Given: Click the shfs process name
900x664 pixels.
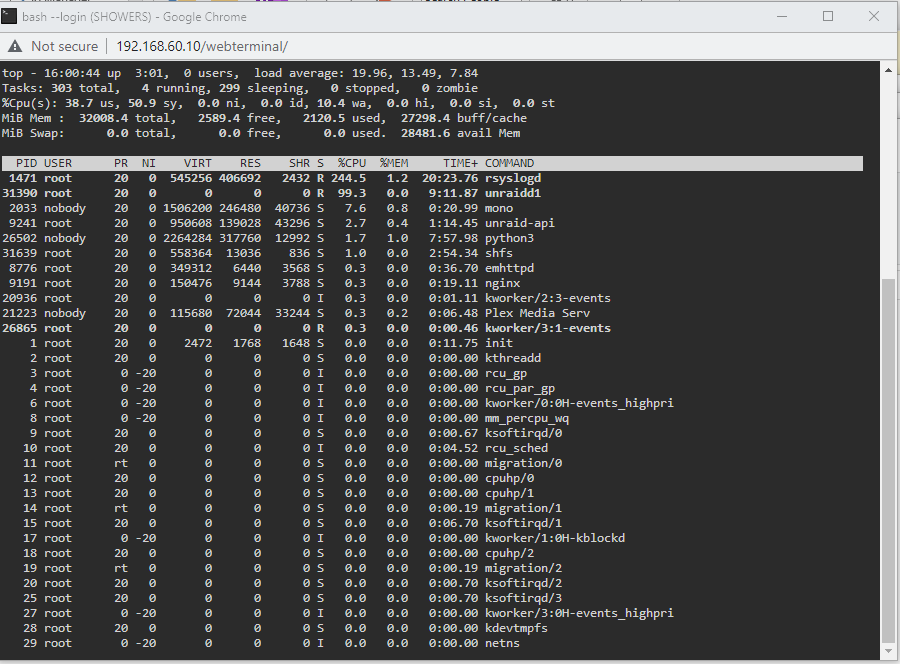Looking at the screenshot, I should pyautogui.click(x=499, y=253).
